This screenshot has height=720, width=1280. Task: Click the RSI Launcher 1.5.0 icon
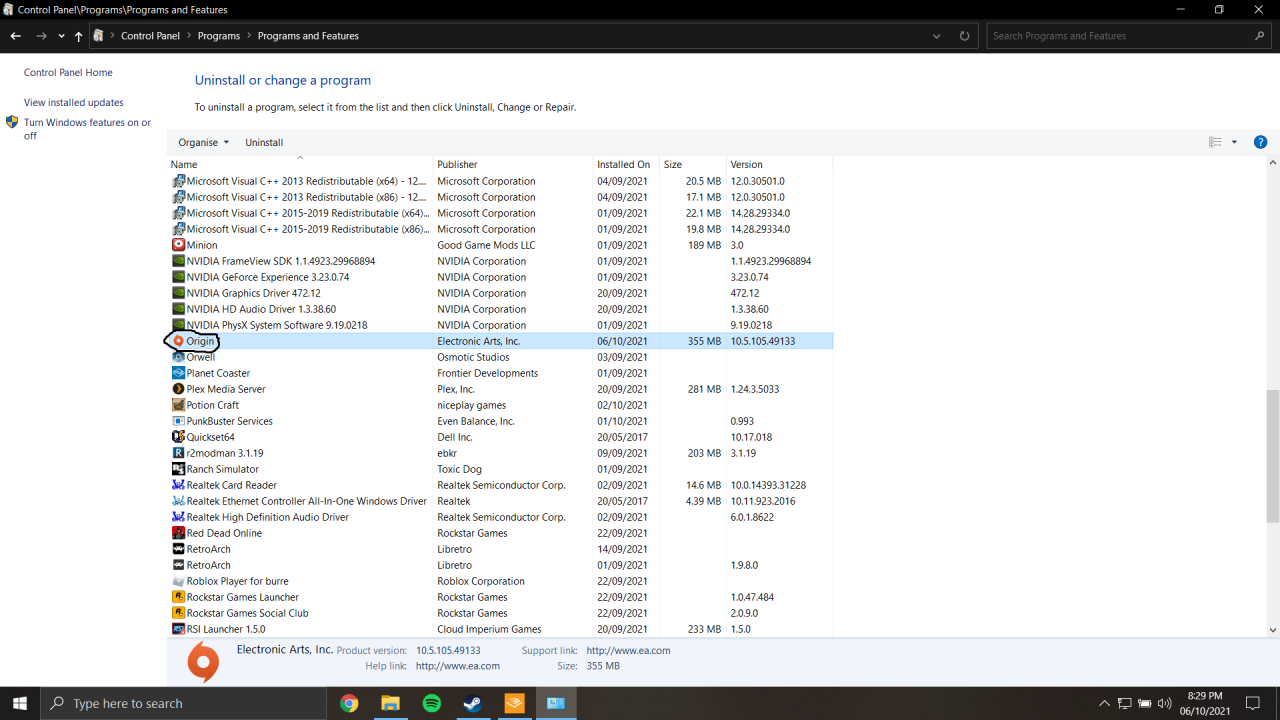tap(178, 629)
